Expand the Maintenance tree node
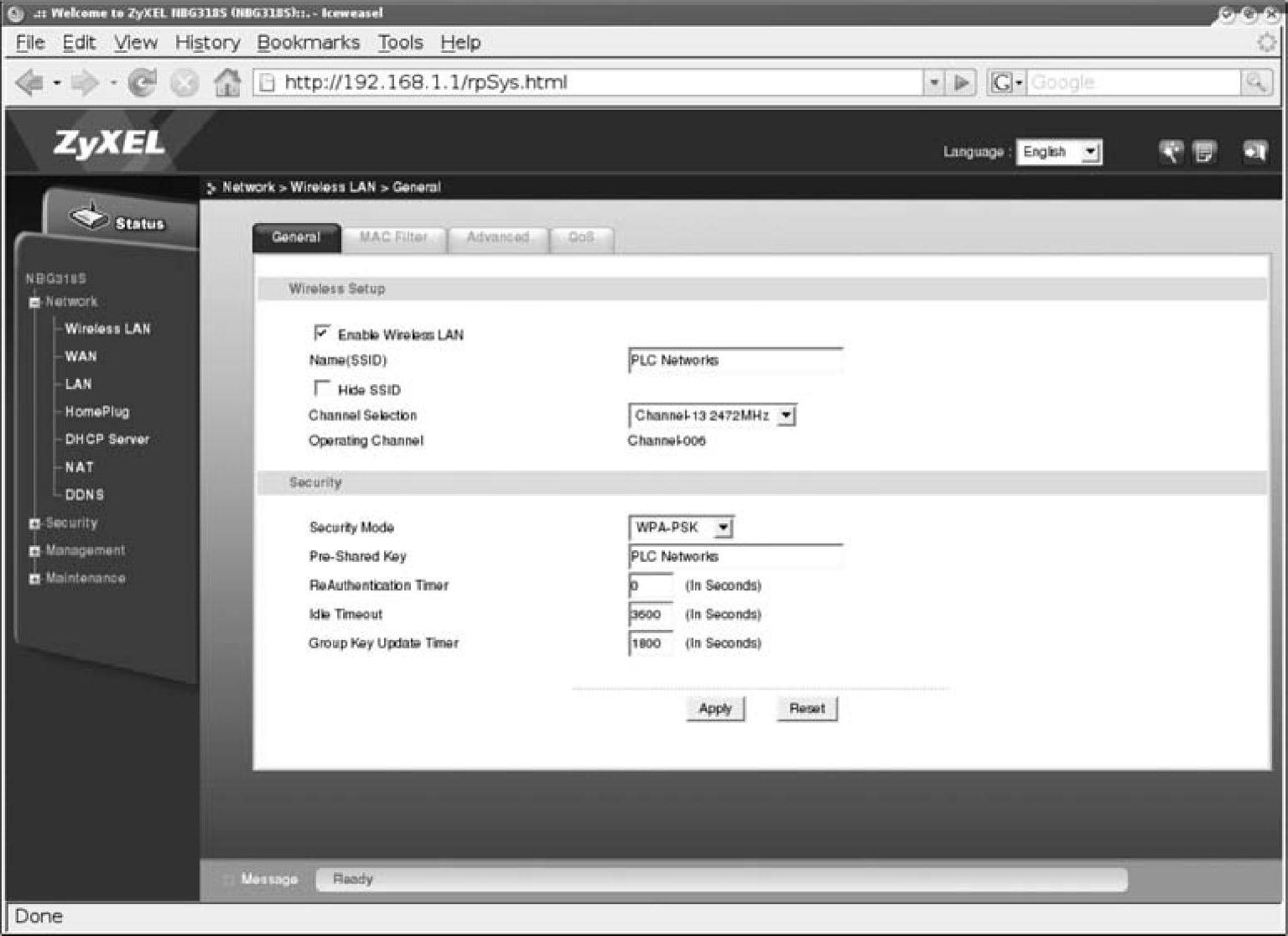The height and width of the screenshot is (936, 1288). 34,579
